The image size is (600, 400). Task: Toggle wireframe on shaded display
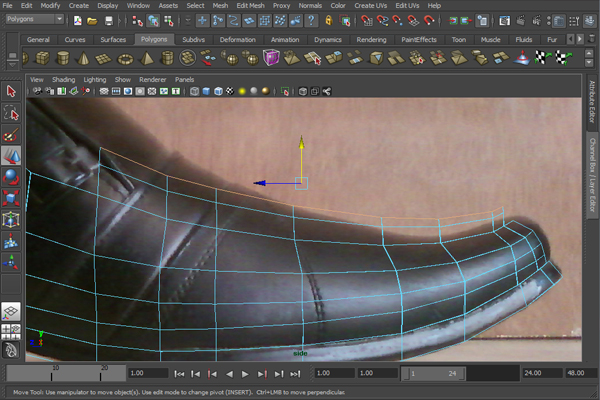218,91
